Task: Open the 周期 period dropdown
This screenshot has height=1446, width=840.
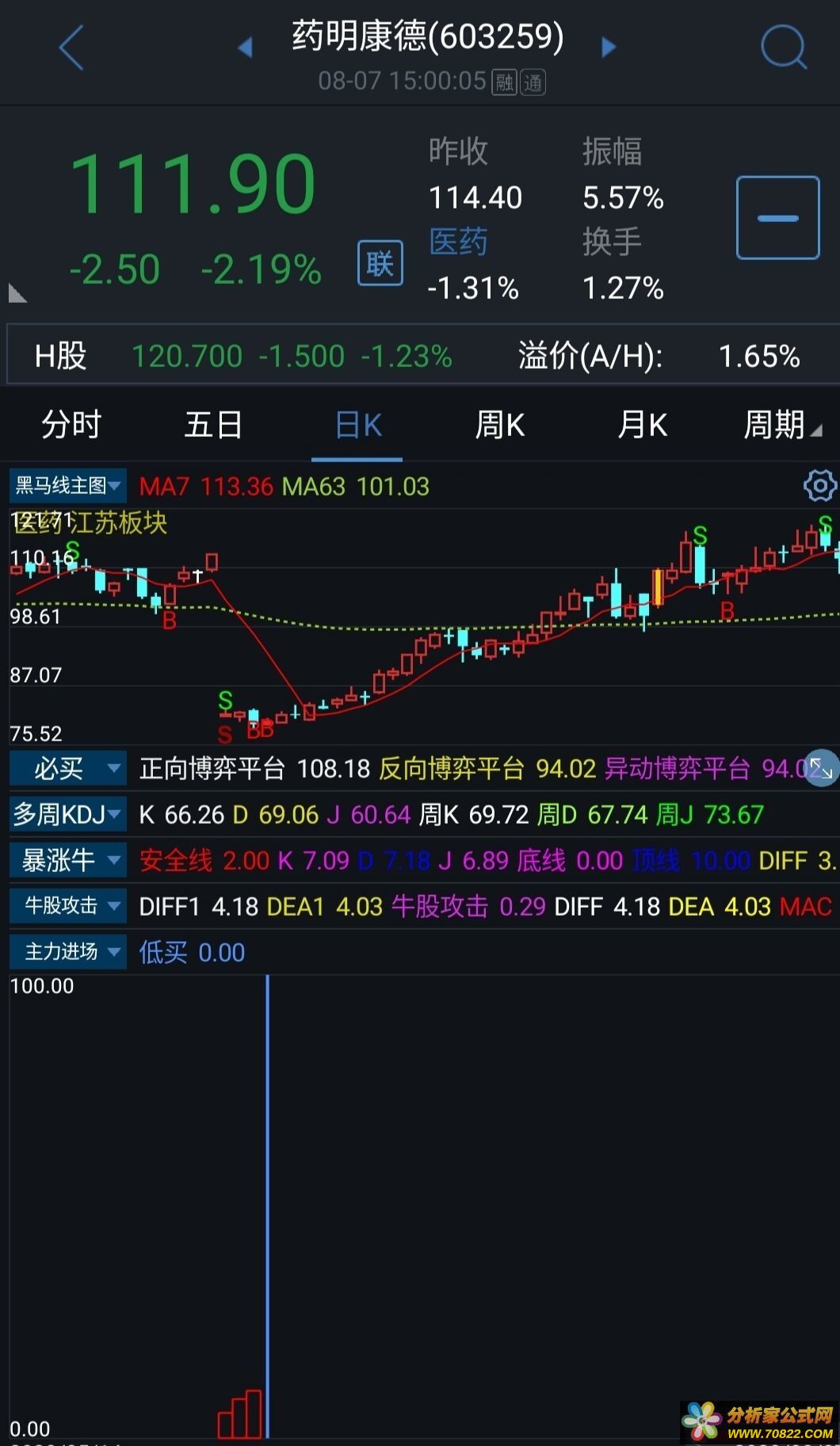Action: (x=782, y=425)
